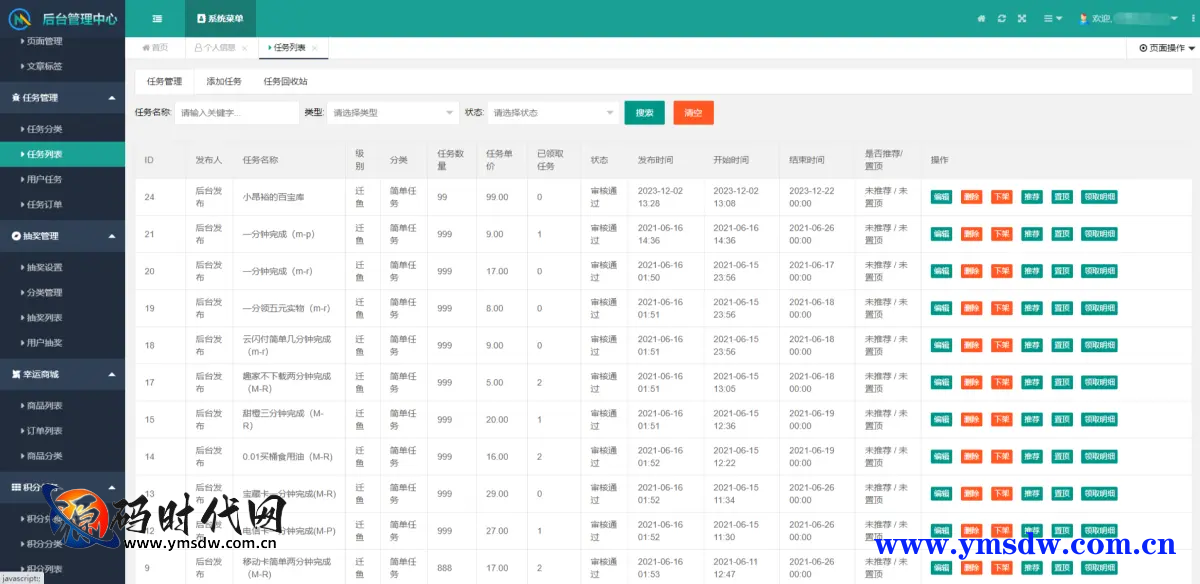Click the user avatar icon beside 欢迎
This screenshot has height=584, width=1200.
tap(1084, 18)
